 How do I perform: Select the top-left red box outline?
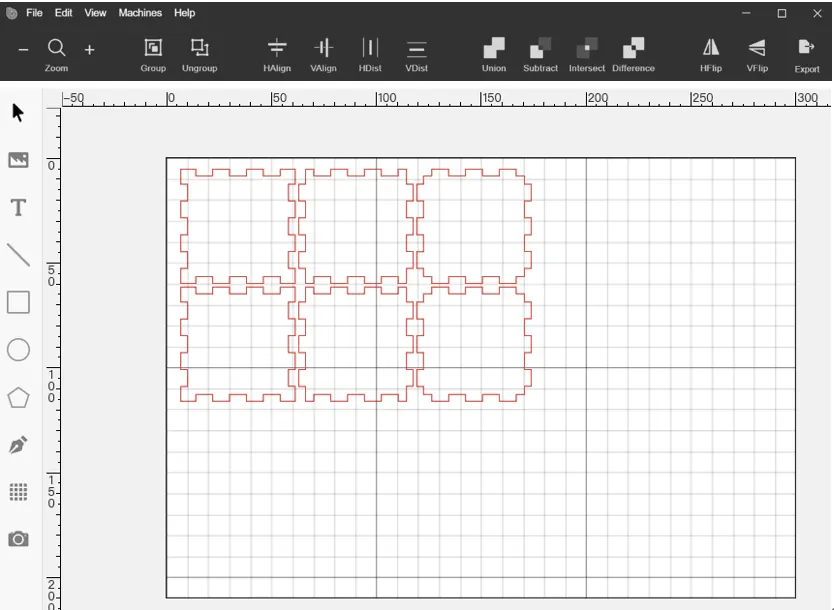[237, 227]
